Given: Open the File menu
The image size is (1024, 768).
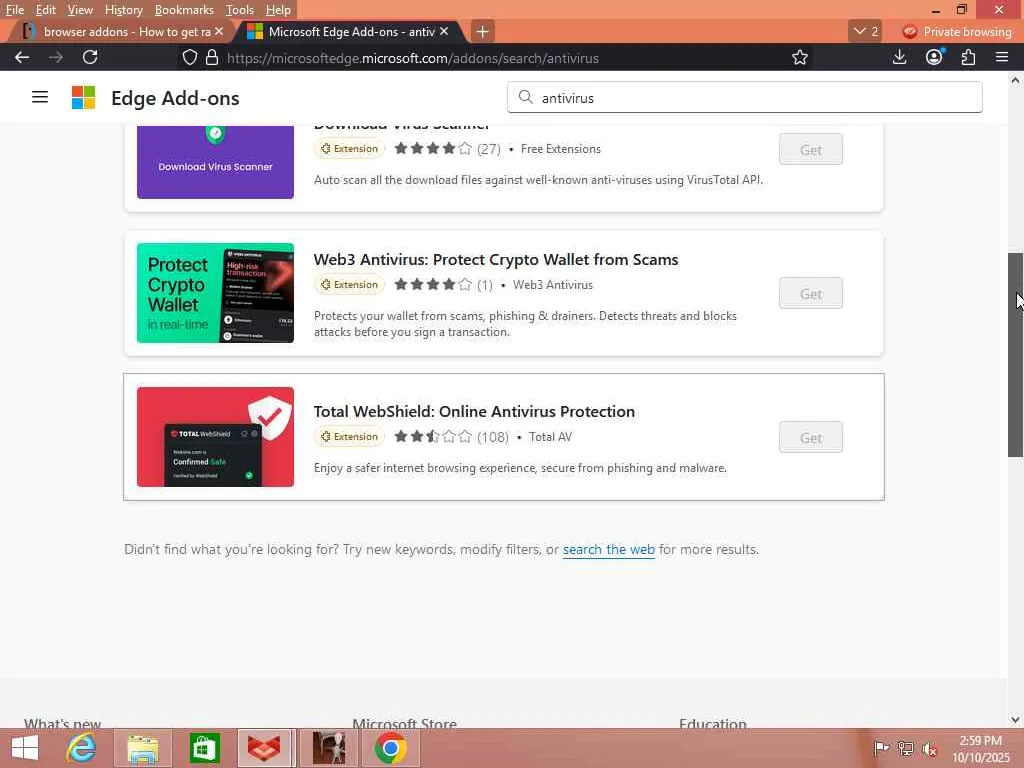Looking at the screenshot, I should (14, 10).
